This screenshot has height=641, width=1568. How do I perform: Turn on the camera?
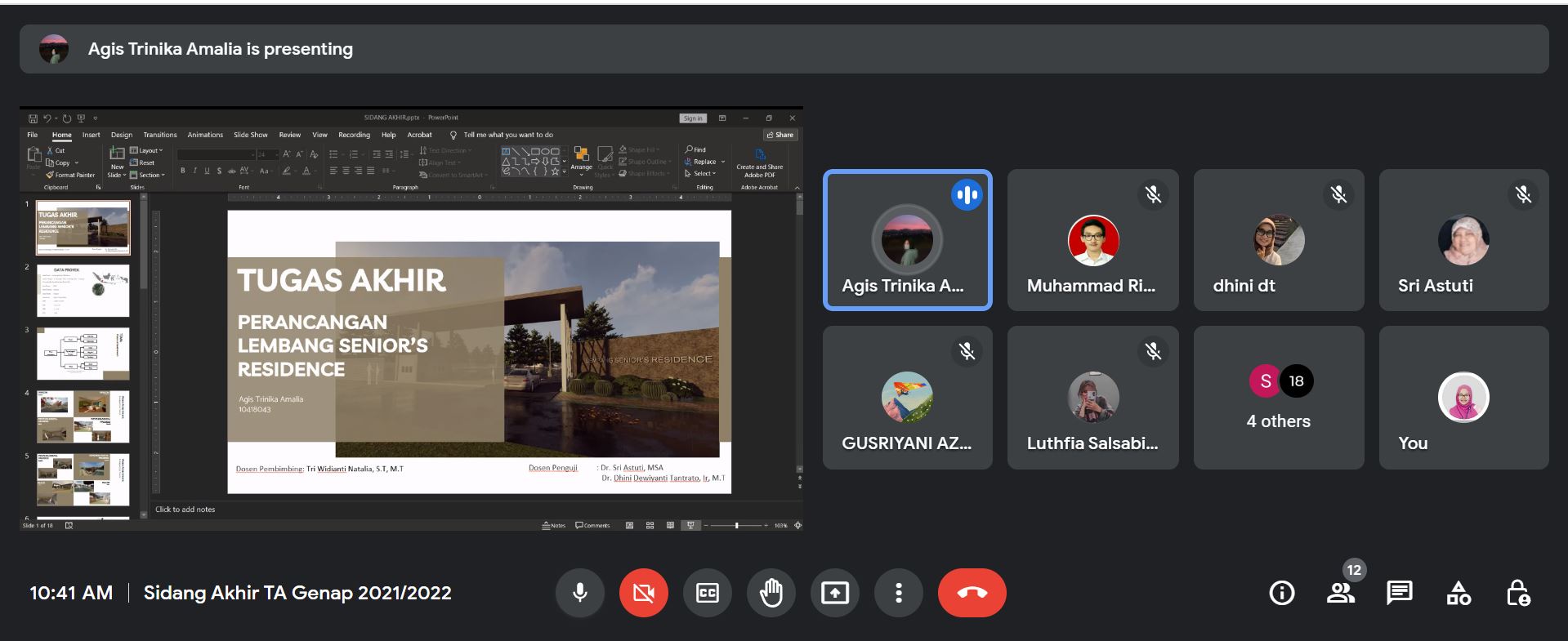click(643, 593)
